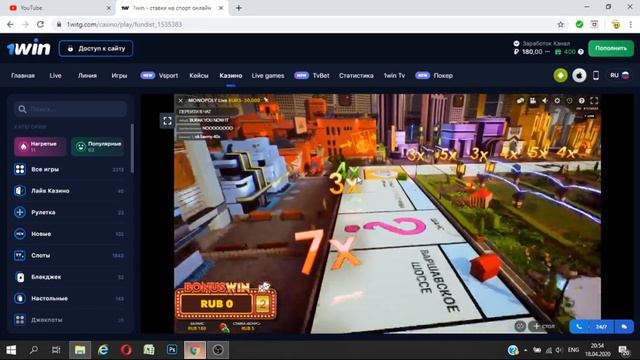Click the 24/7 support button
Viewport: 640px width, 360px height.
click(x=601, y=327)
